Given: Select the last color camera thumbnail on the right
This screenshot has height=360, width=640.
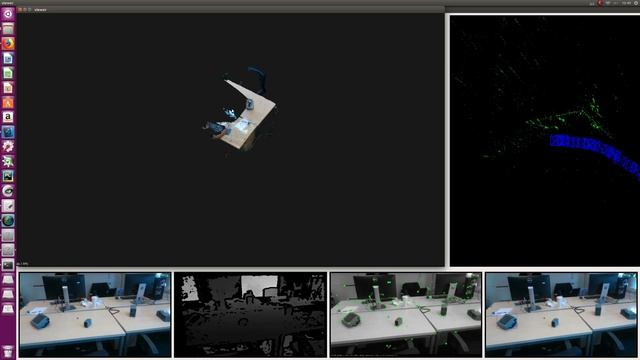Looking at the screenshot, I should 561,315.
